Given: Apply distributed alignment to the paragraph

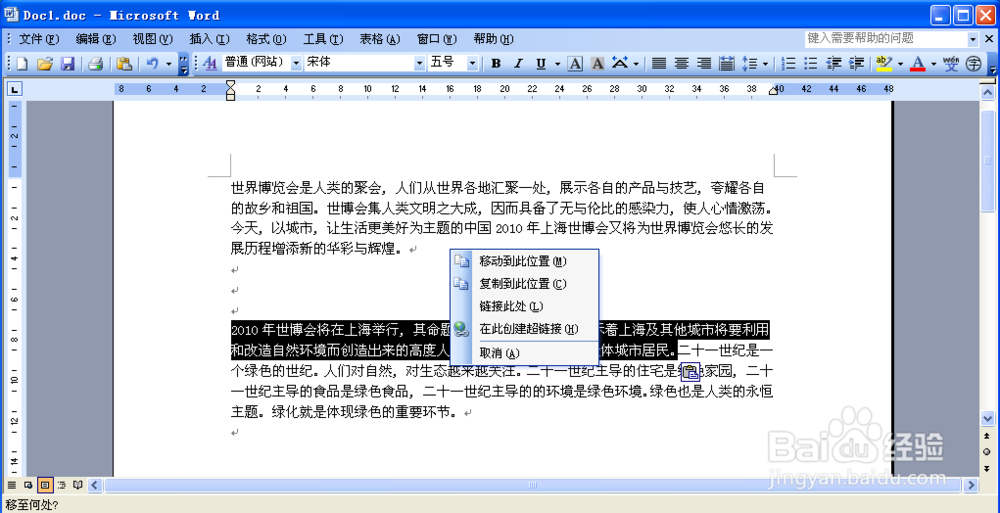Looking at the screenshot, I should 726,64.
